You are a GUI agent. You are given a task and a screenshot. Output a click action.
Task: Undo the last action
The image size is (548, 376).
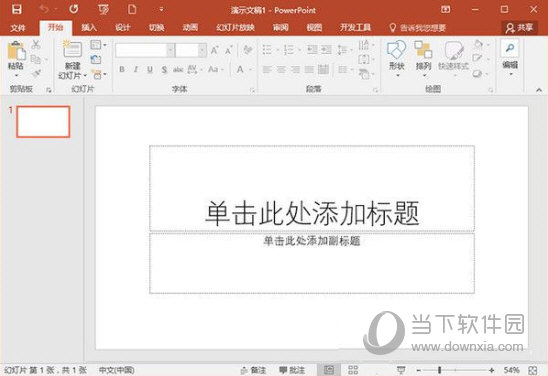[x=44, y=9]
